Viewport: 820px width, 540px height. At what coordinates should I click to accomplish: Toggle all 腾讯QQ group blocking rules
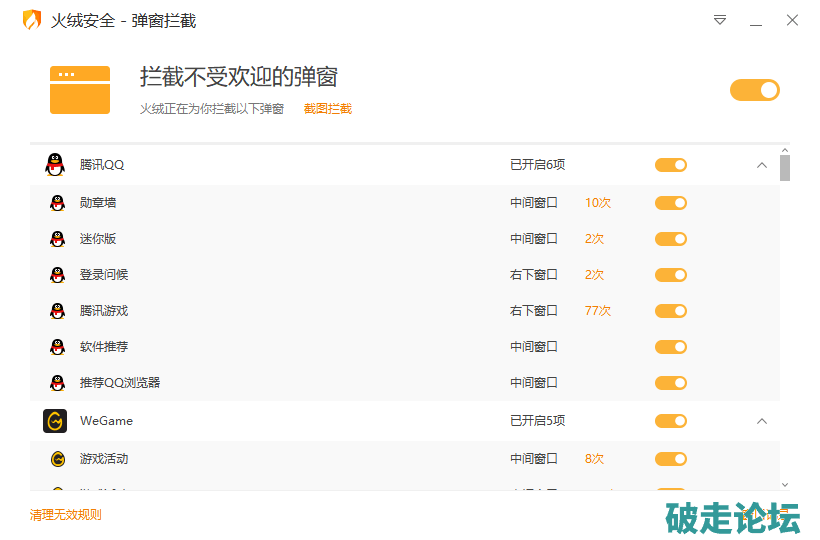coord(671,165)
